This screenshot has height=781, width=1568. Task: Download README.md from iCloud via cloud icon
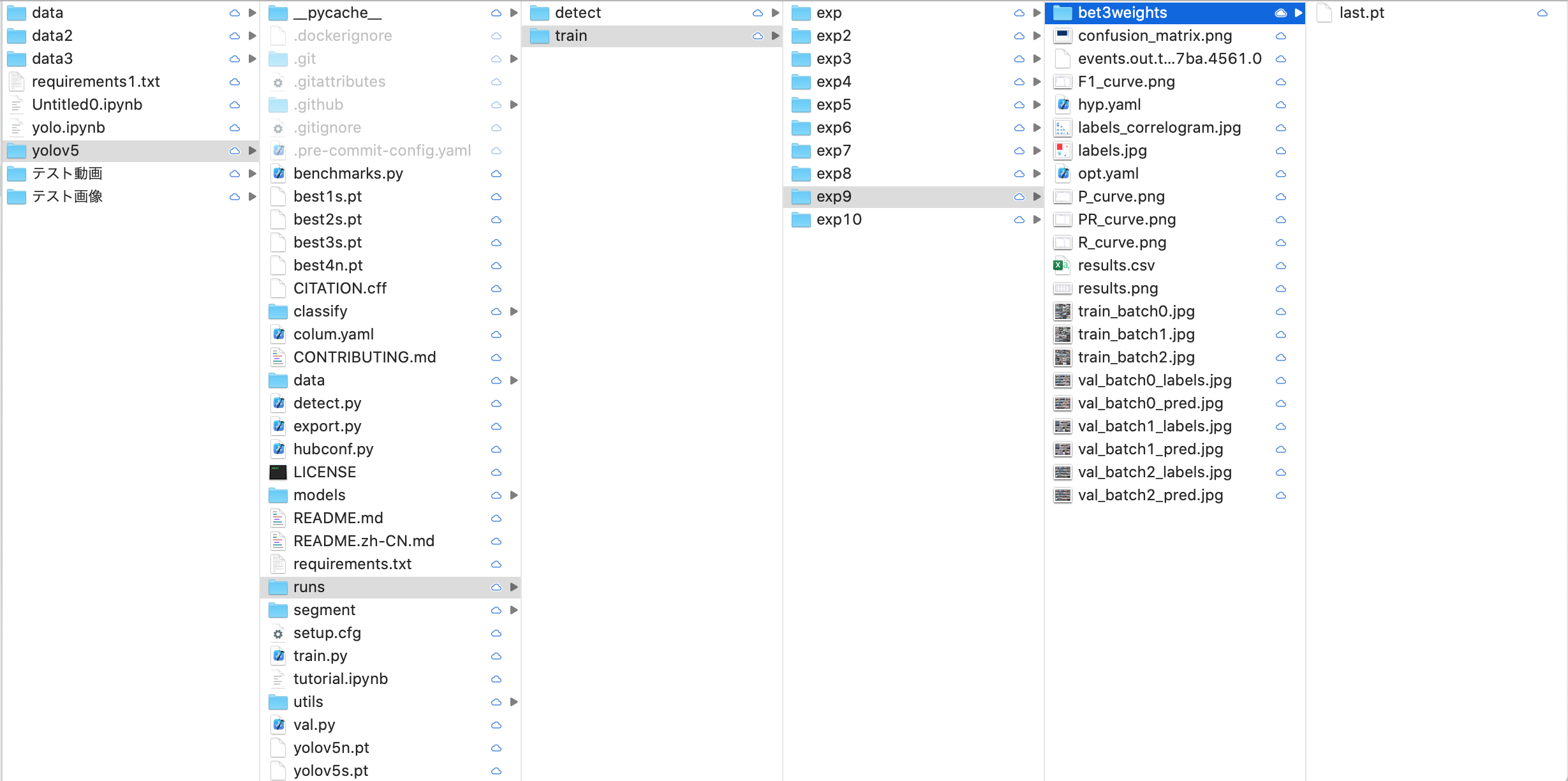[496, 518]
